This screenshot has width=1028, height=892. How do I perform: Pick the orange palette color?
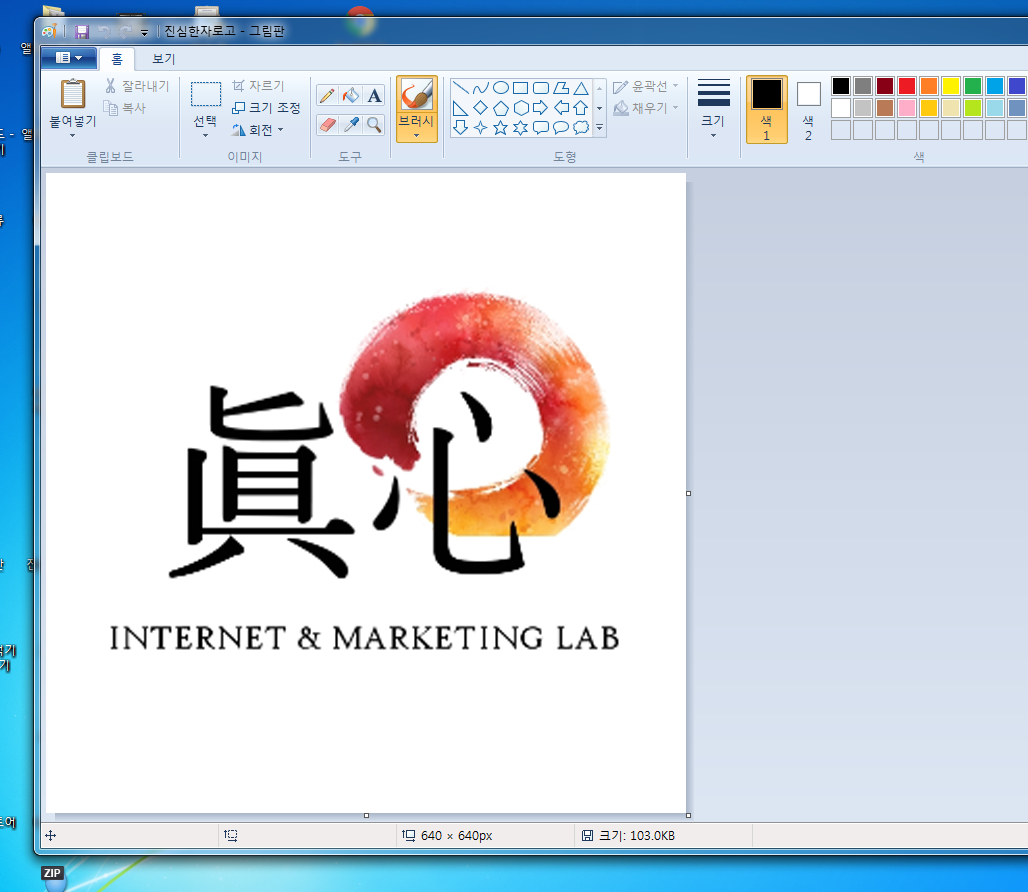[929, 86]
